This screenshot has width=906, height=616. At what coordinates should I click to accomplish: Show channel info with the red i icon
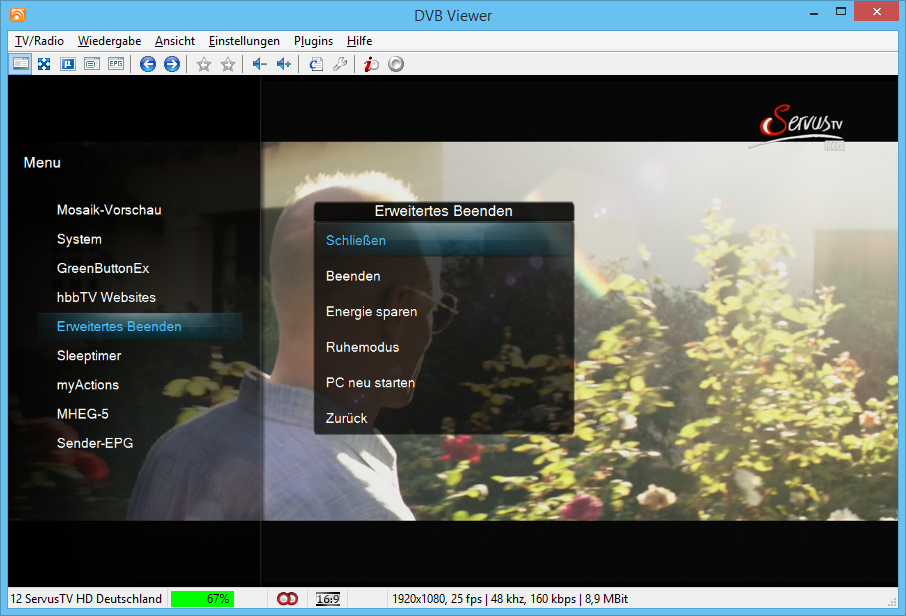(x=371, y=64)
